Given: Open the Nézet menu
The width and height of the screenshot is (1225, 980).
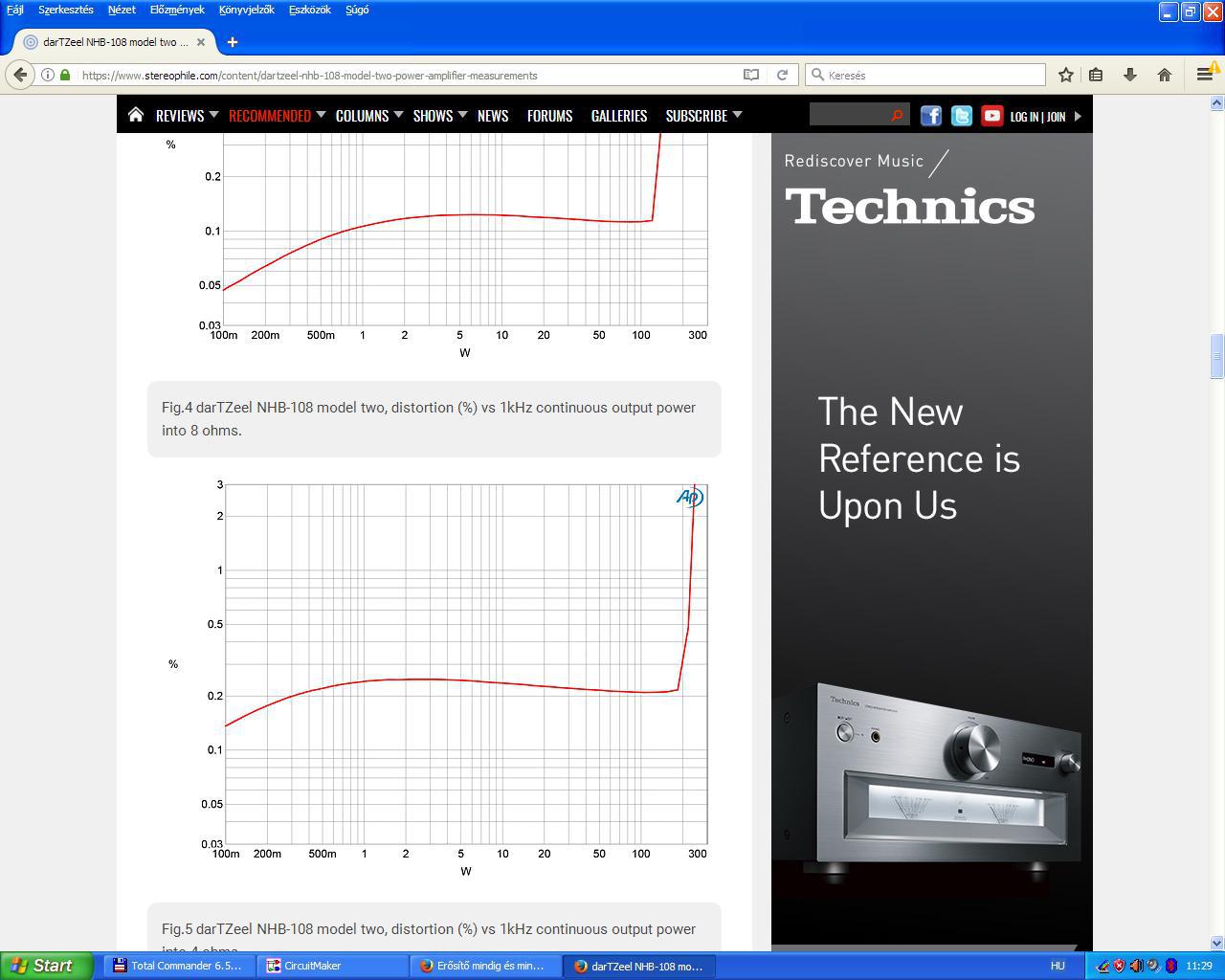Looking at the screenshot, I should (x=122, y=10).
